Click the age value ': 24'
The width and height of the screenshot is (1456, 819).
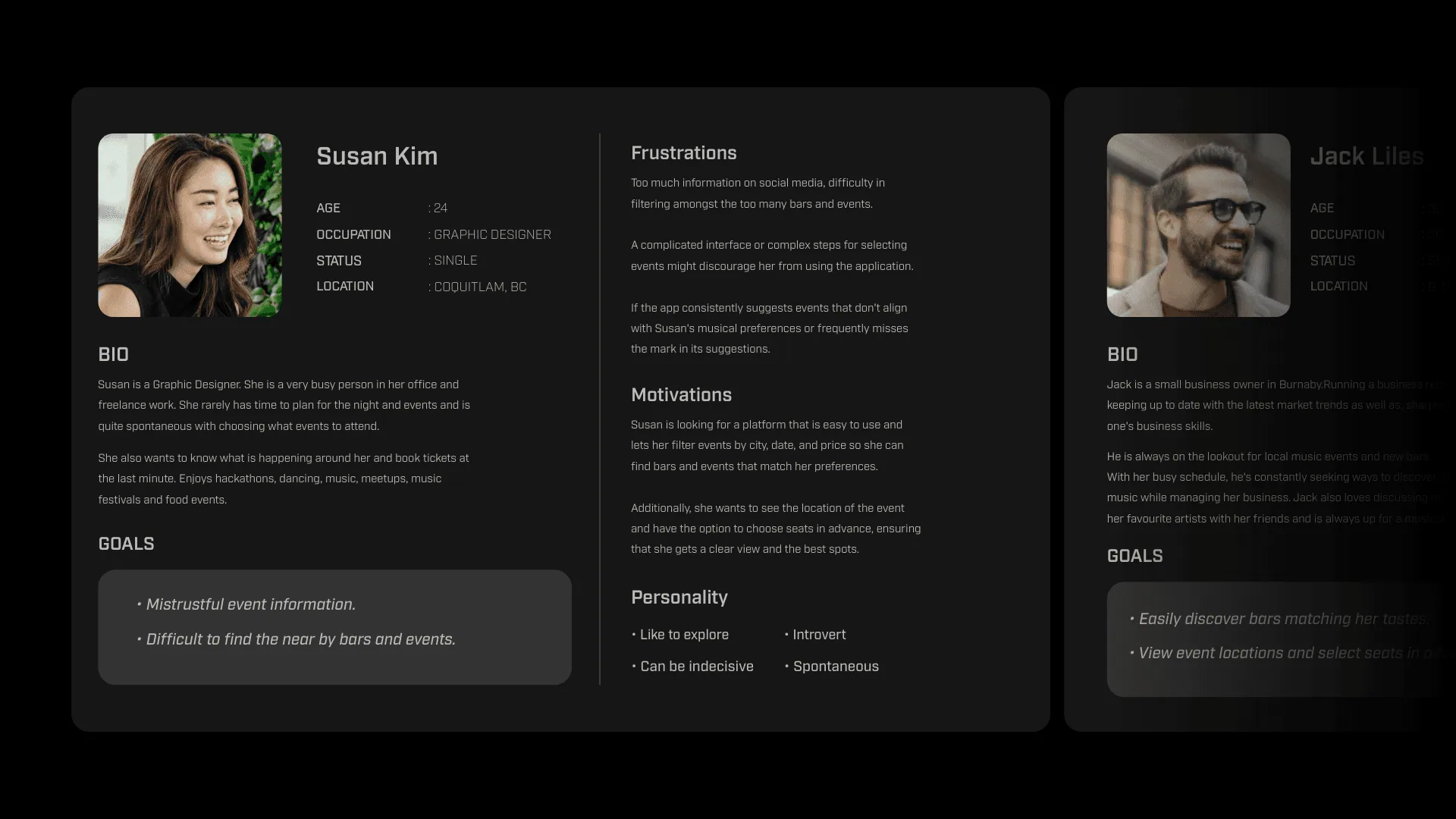pos(438,208)
